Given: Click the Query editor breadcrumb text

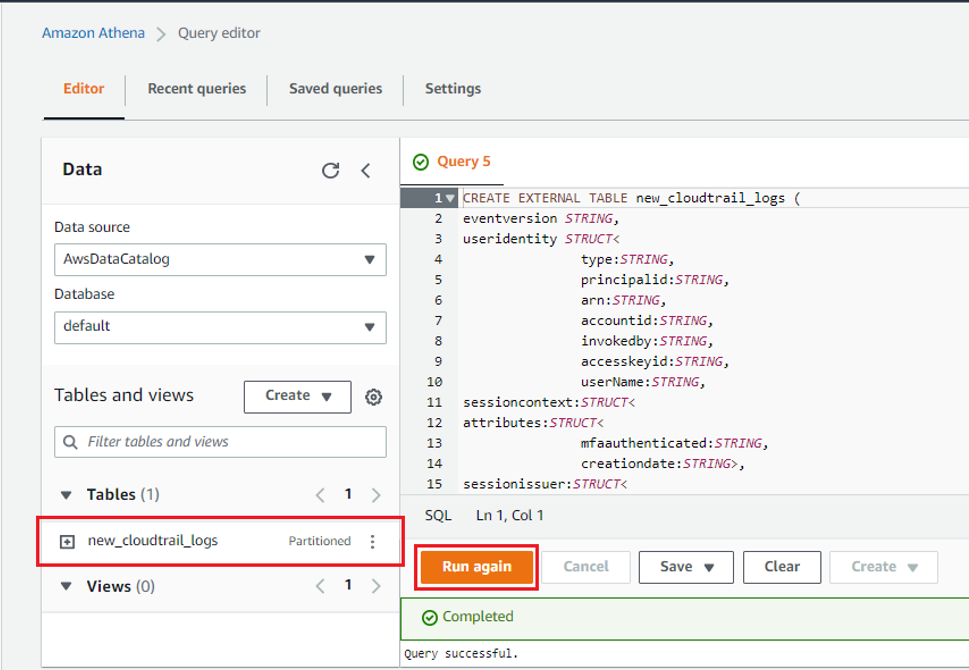Looking at the screenshot, I should coord(219,33).
